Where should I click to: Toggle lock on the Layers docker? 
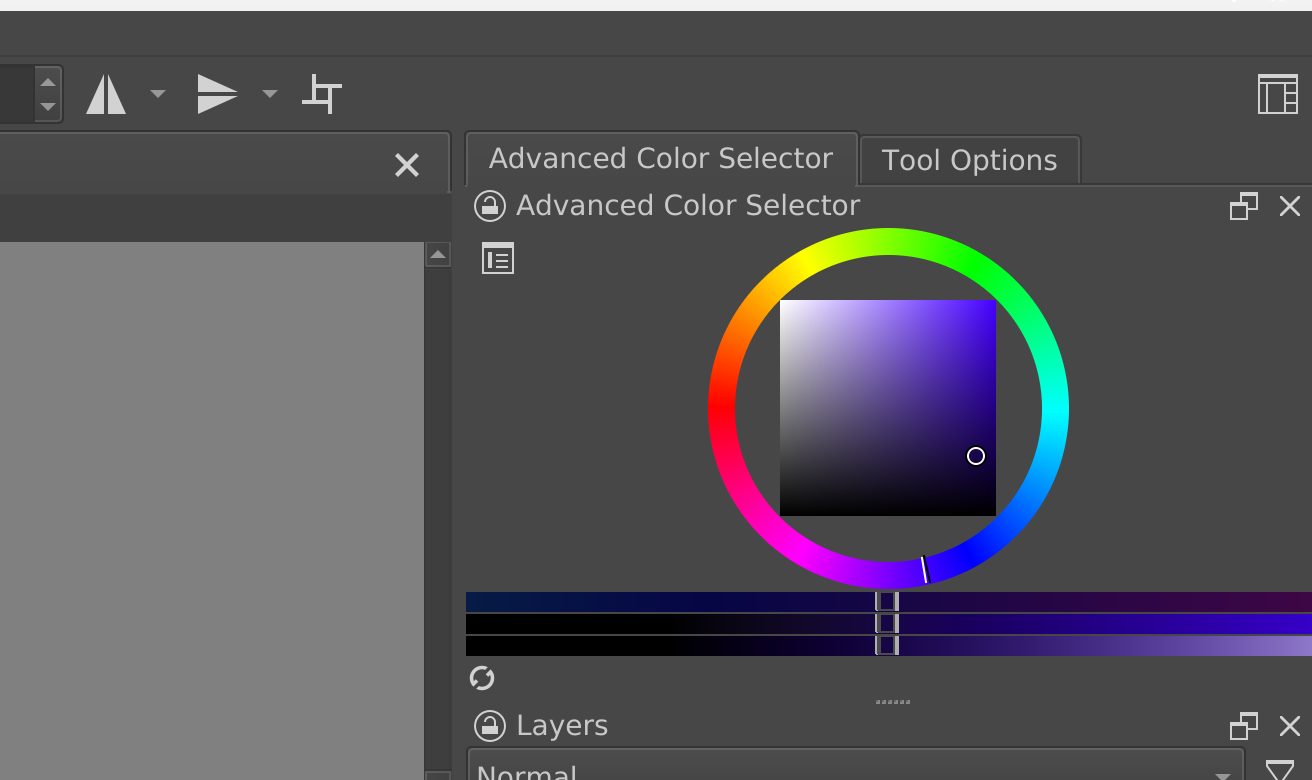click(x=489, y=726)
